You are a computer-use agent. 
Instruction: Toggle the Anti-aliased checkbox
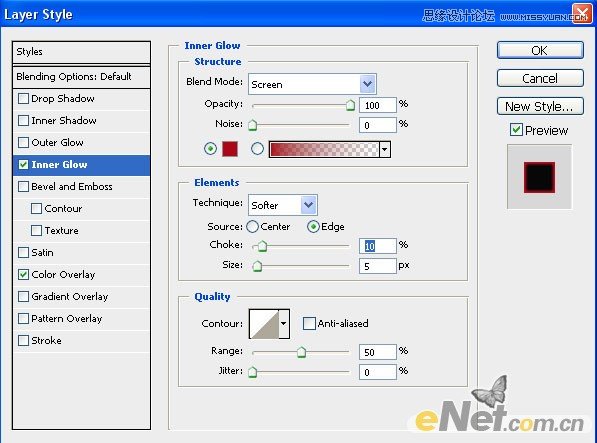point(309,323)
